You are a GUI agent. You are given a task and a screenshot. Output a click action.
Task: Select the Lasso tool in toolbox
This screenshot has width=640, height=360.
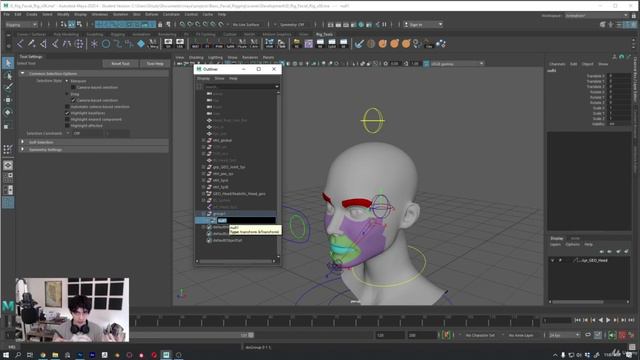click(8, 76)
